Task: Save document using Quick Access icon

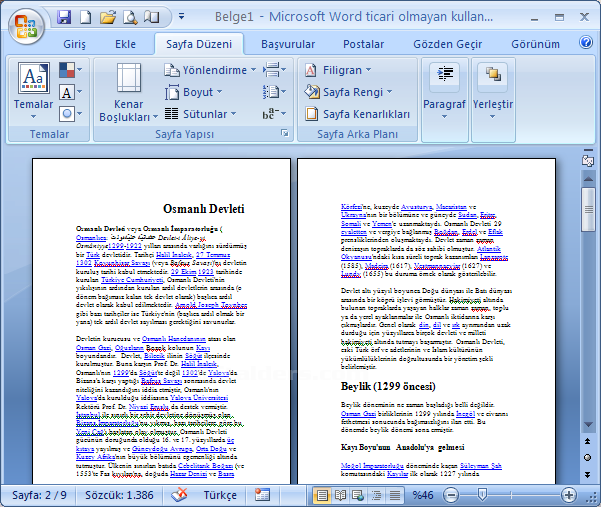Action: (x=64, y=17)
